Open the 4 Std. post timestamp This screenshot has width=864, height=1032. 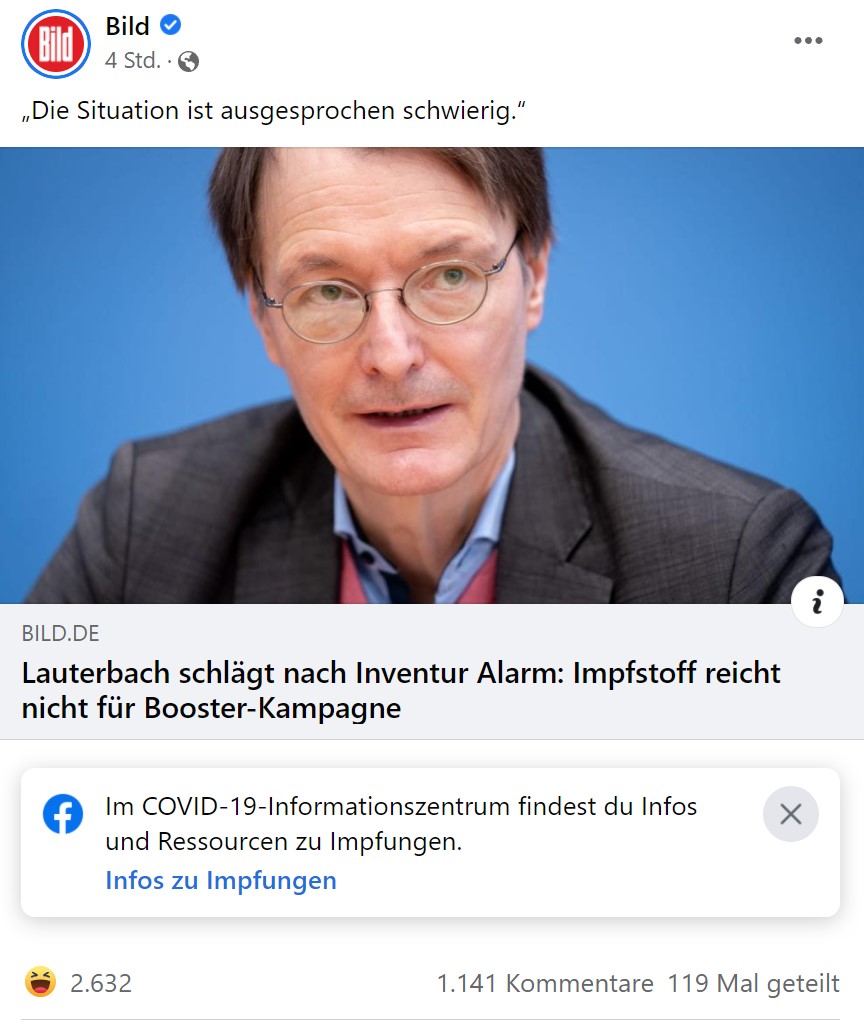pyautogui.click(x=133, y=61)
